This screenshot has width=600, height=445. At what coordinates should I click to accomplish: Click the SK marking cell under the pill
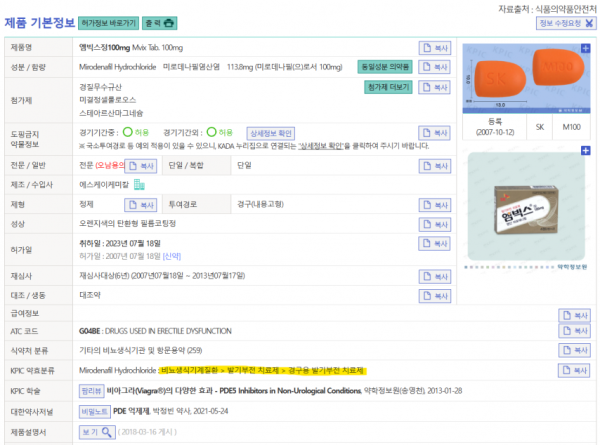pos(540,127)
